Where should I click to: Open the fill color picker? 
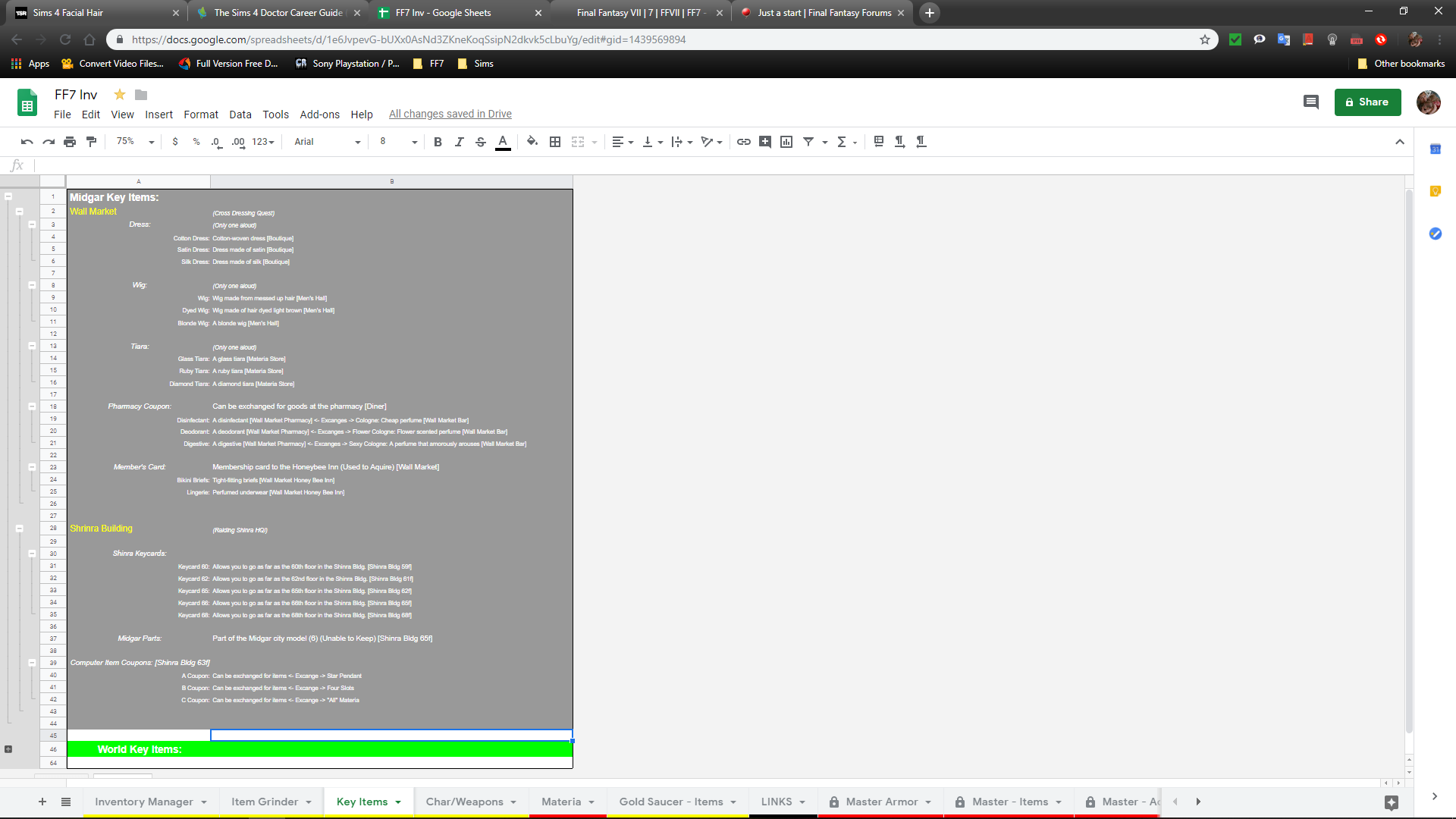532,142
